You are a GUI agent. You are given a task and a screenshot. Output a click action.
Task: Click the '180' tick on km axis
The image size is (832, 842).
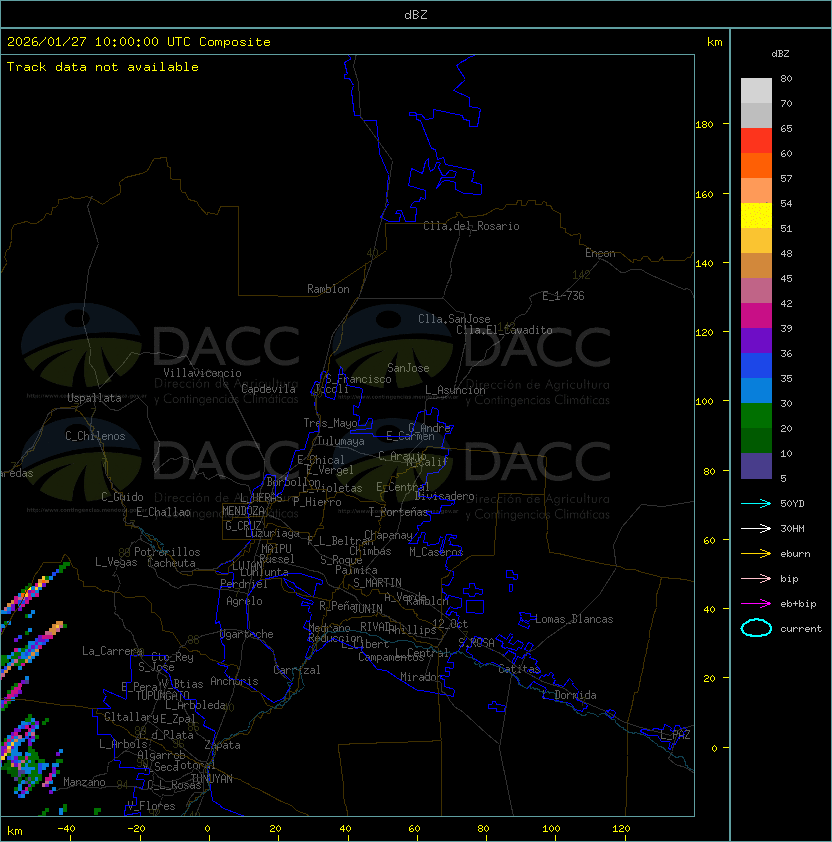[x=704, y=125]
